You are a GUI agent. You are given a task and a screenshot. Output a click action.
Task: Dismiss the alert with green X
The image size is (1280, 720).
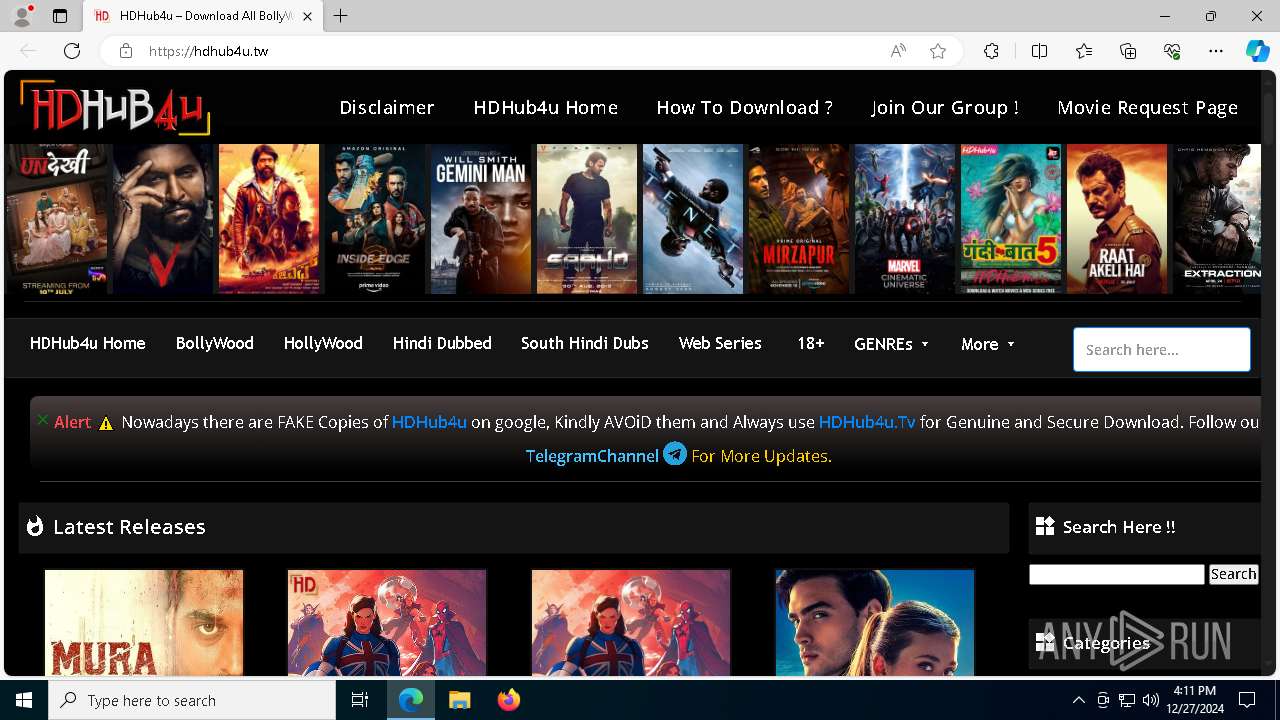click(42, 420)
